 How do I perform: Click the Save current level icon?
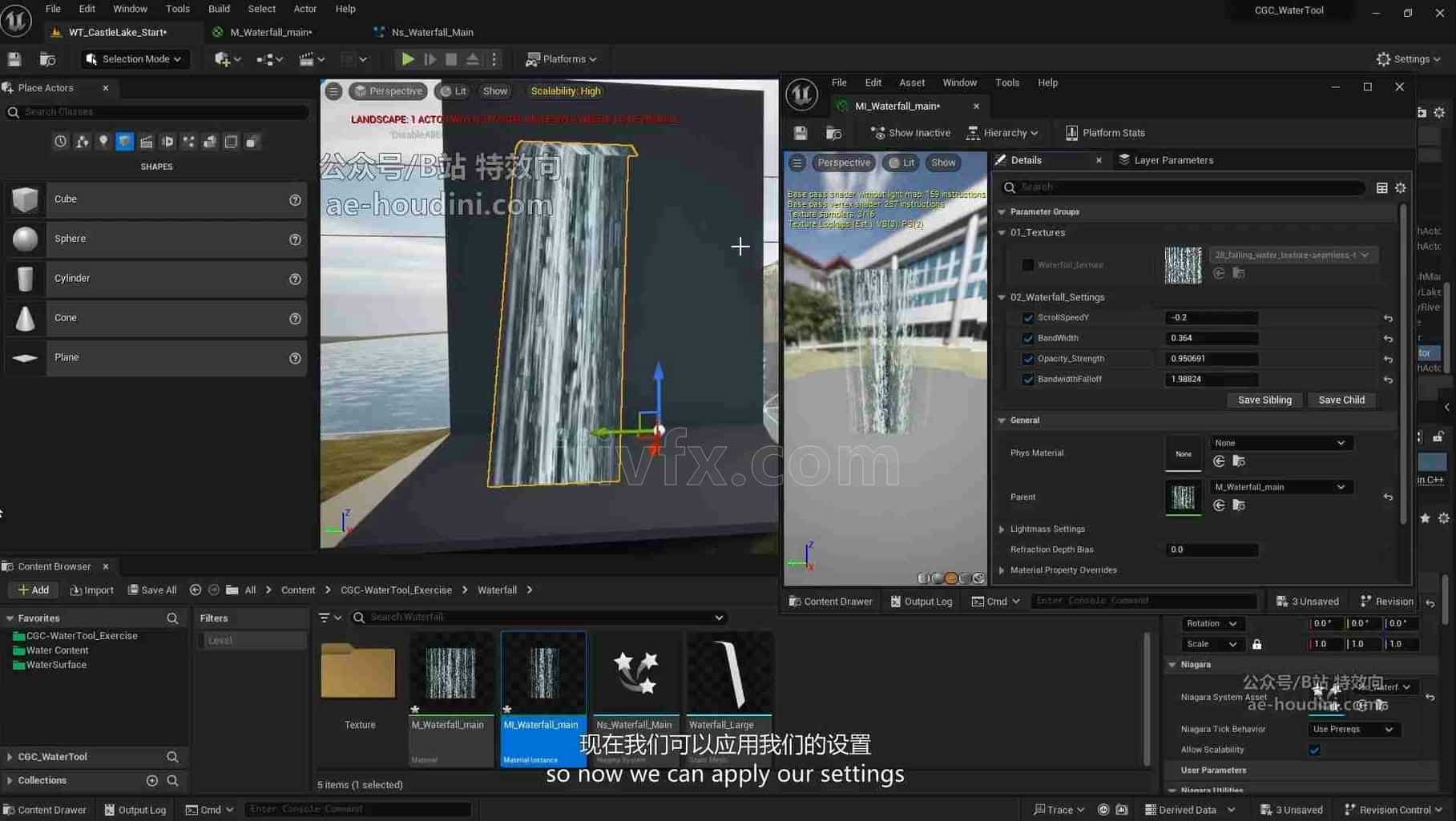[14, 58]
